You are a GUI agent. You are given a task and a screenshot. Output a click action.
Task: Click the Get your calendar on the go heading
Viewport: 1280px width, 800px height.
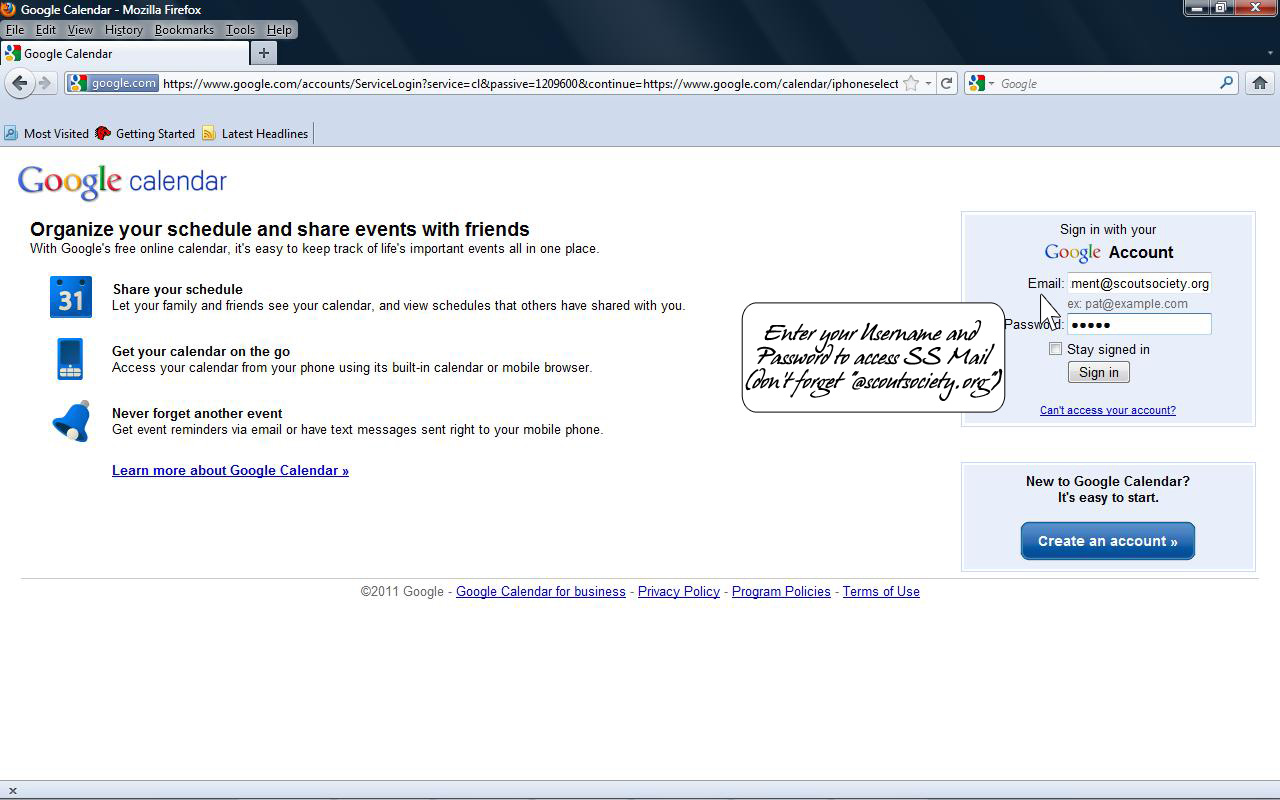[201, 351]
